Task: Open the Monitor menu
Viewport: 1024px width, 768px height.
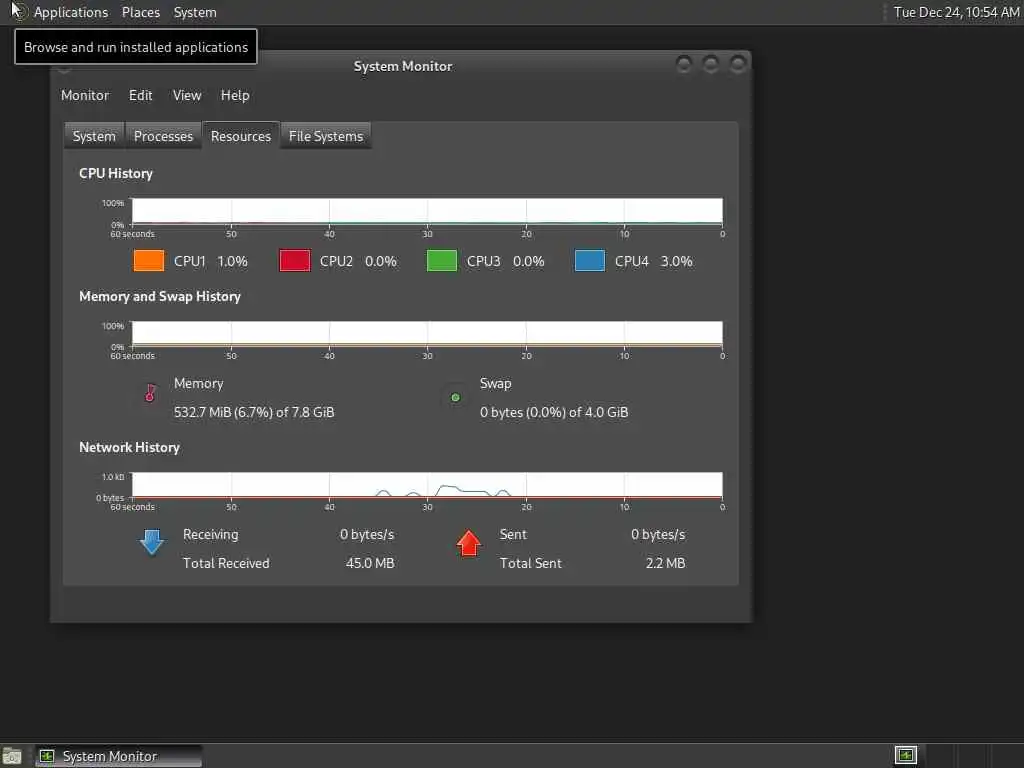Action: (85, 95)
